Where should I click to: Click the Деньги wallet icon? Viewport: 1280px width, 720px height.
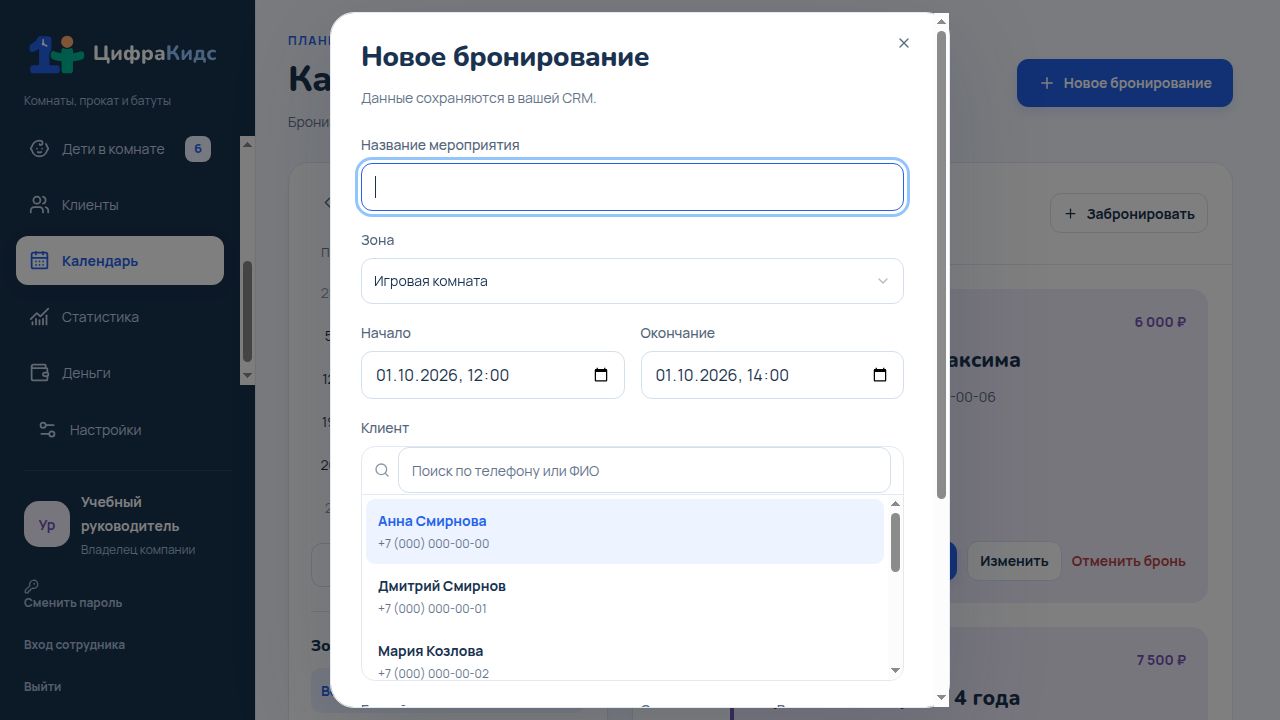39,373
